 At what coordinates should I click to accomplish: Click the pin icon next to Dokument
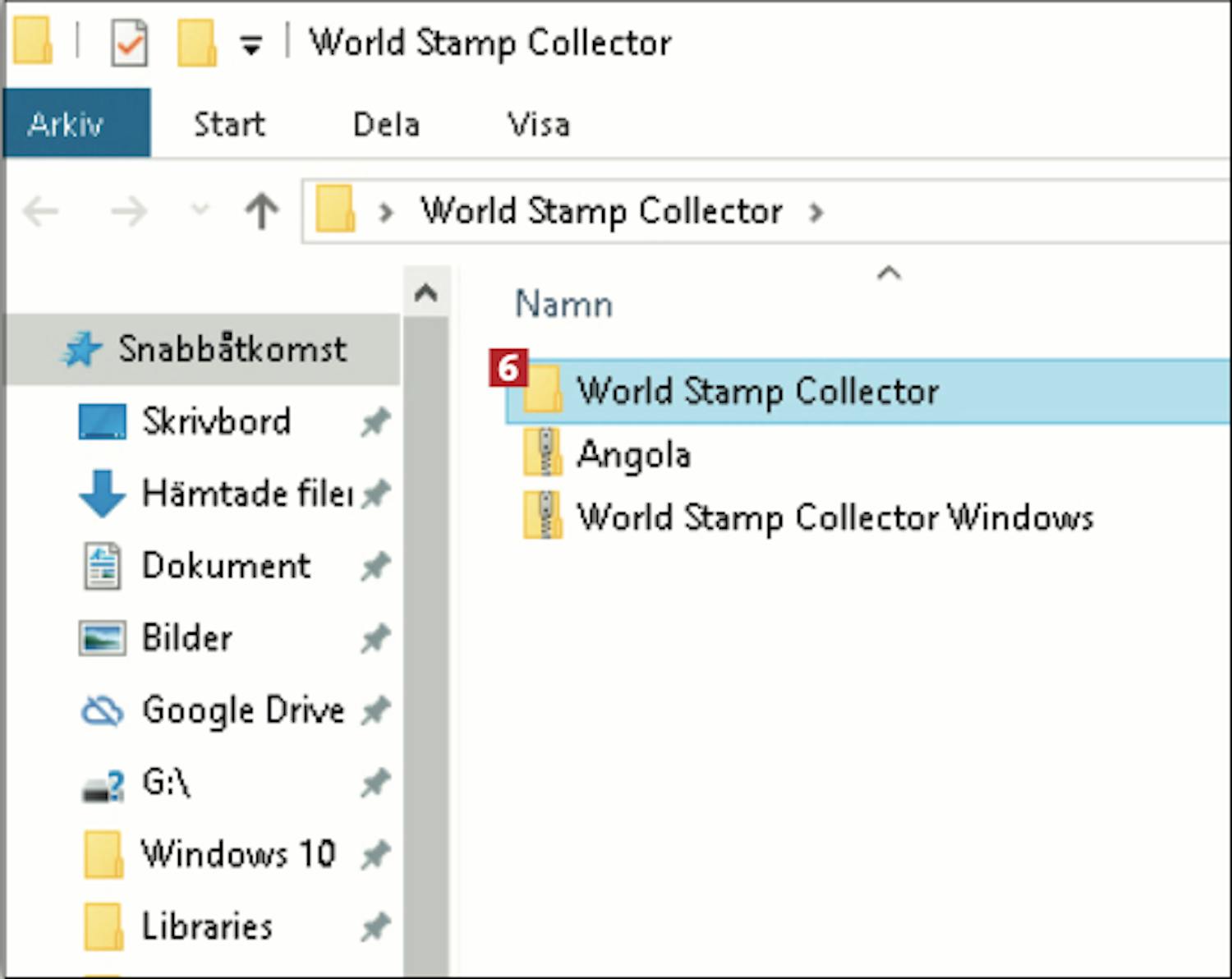click(x=375, y=566)
